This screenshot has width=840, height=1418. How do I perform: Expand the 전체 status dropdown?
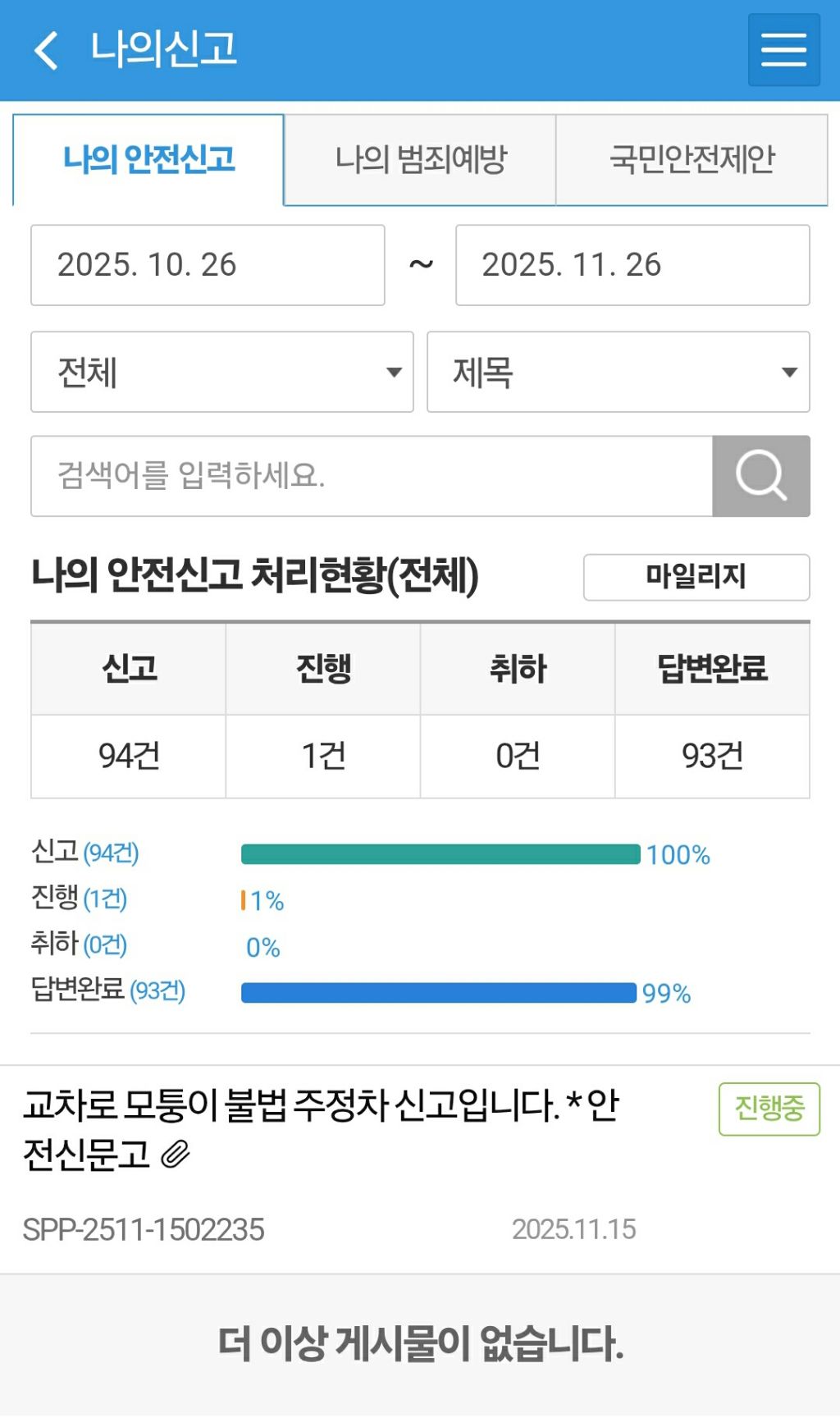[221, 372]
